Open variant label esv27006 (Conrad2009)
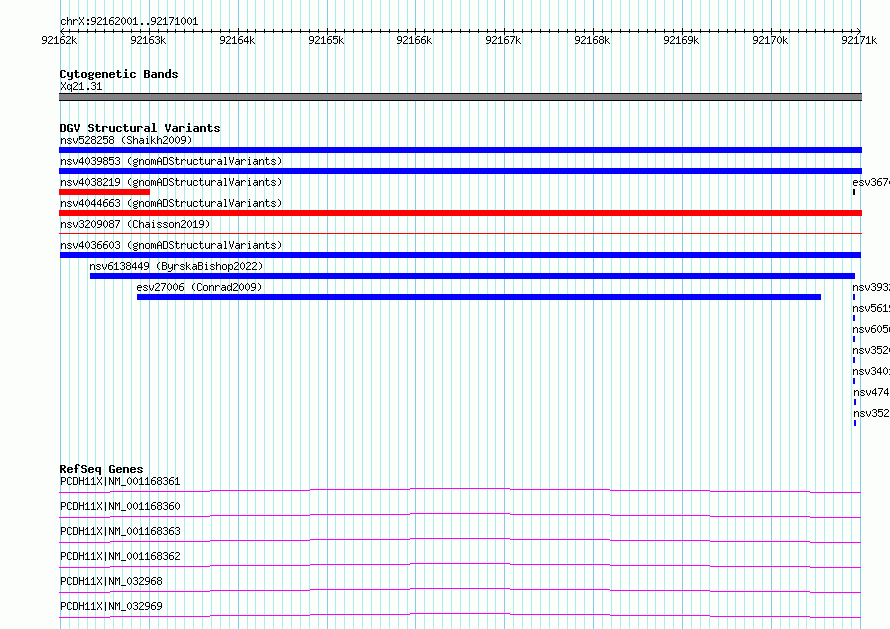 click(x=199, y=287)
